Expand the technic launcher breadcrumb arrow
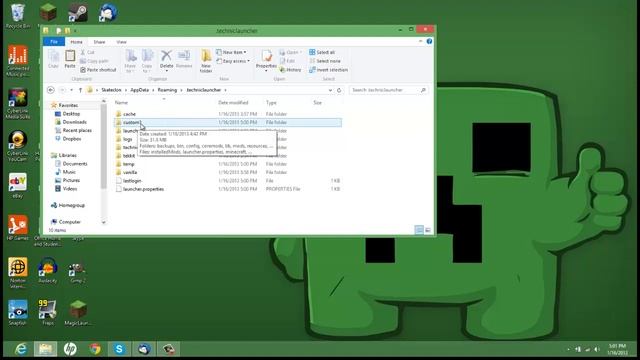Image resolution: width=640 pixels, height=360 pixels. 225,90
